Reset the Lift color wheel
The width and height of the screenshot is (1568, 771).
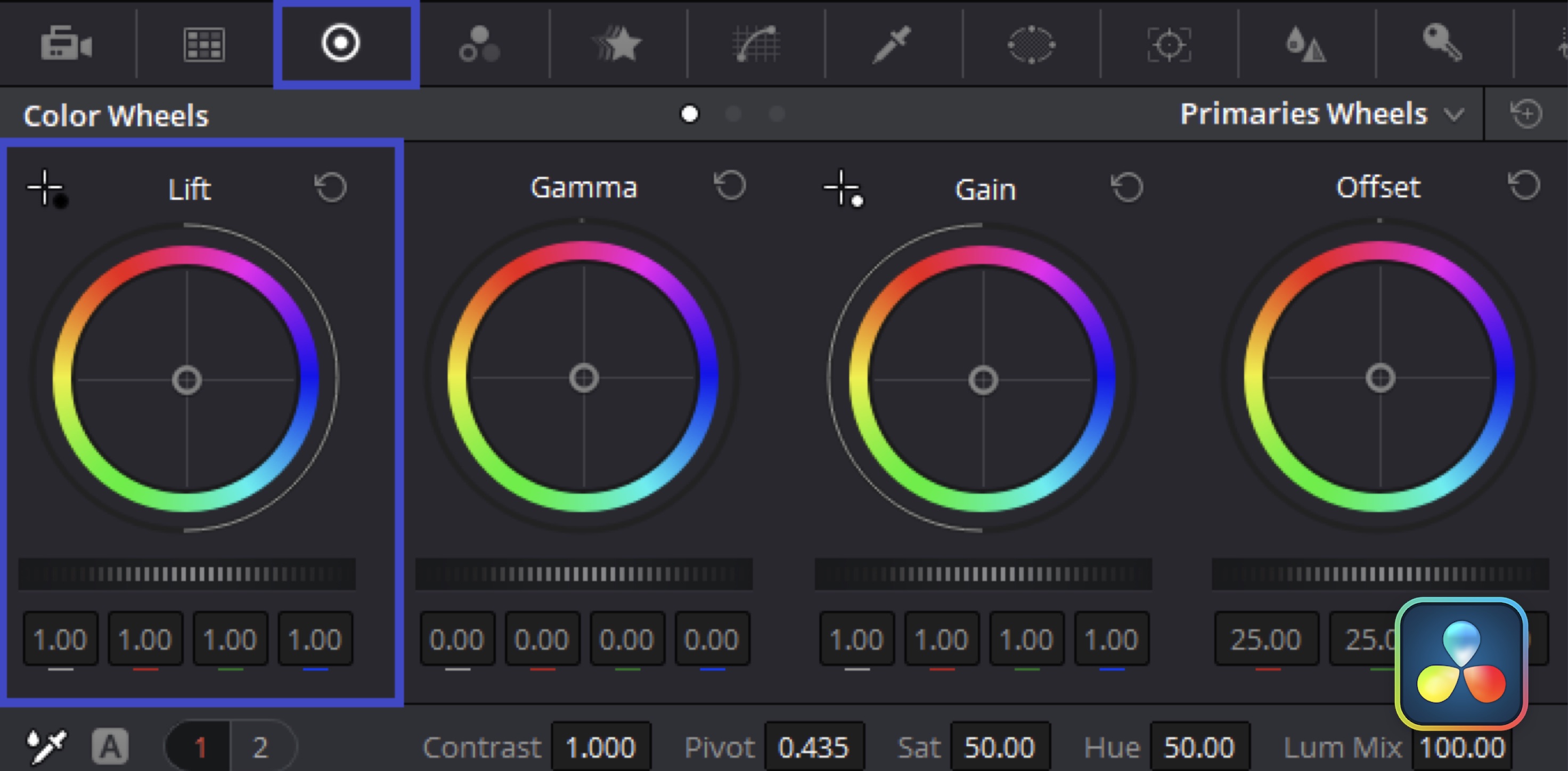click(x=331, y=187)
